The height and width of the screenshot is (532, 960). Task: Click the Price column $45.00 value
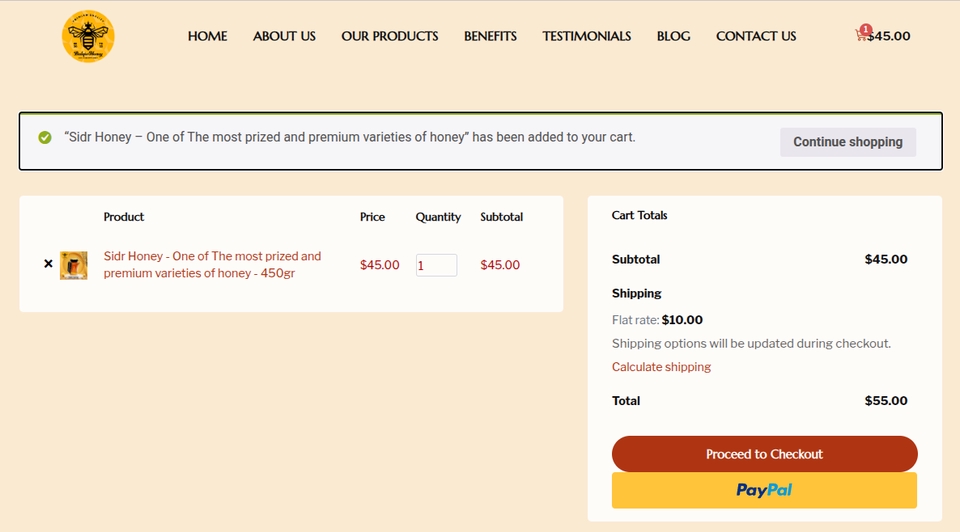pos(380,264)
